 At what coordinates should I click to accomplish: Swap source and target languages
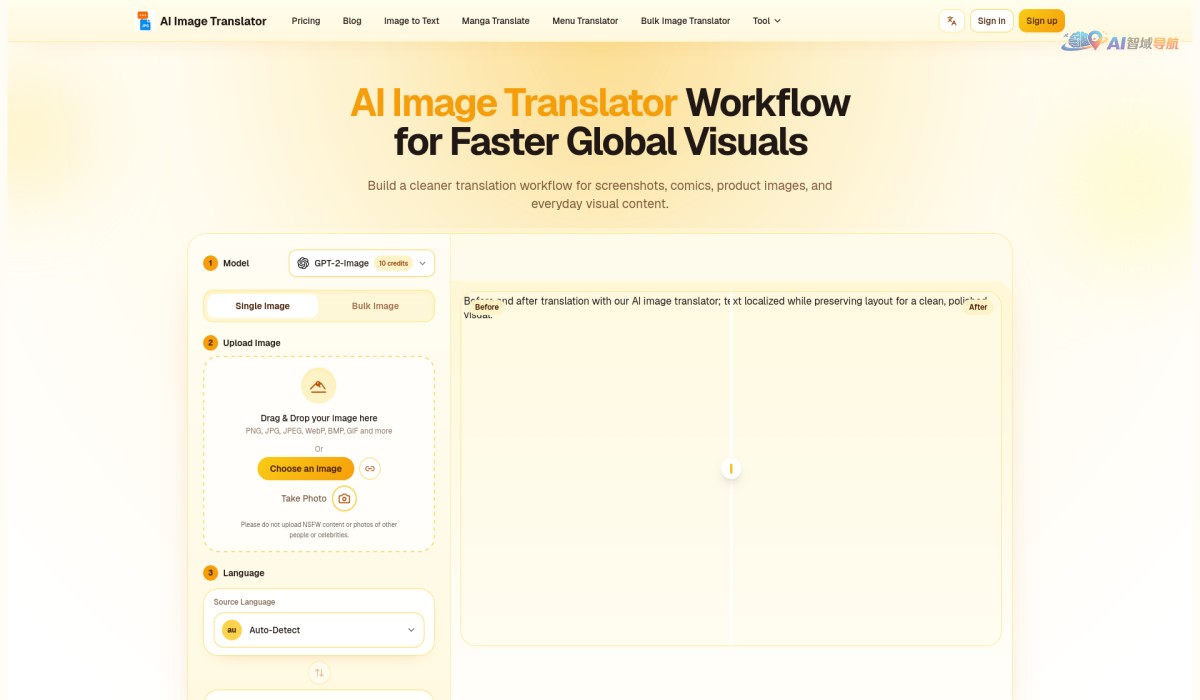(x=319, y=673)
